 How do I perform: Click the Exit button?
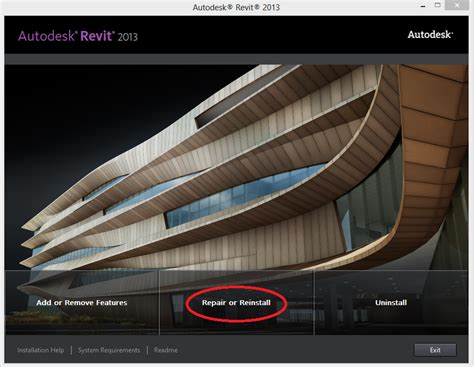[435, 350]
